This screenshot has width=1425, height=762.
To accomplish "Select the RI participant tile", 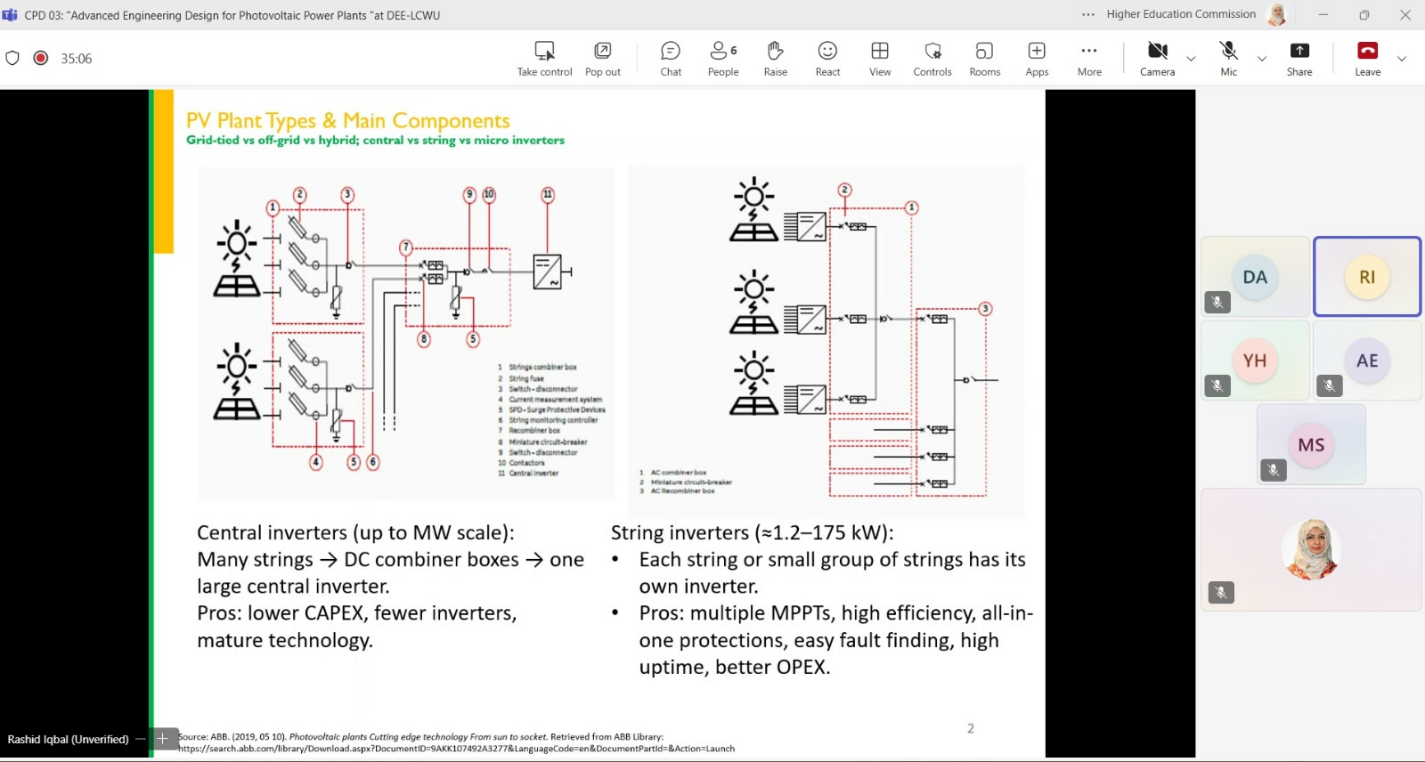I will [1366, 277].
